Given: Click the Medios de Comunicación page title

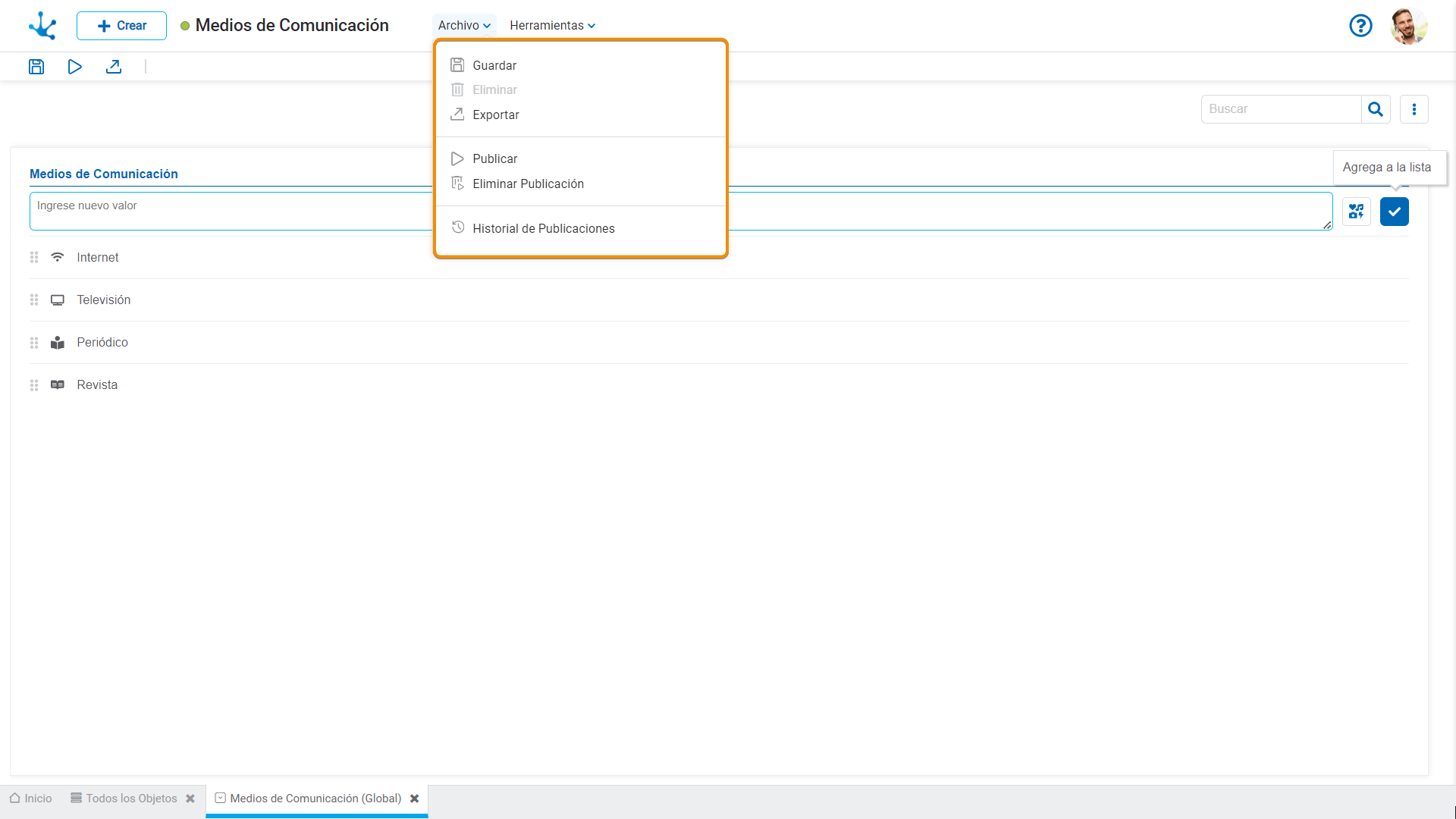Looking at the screenshot, I should click(x=292, y=25).
